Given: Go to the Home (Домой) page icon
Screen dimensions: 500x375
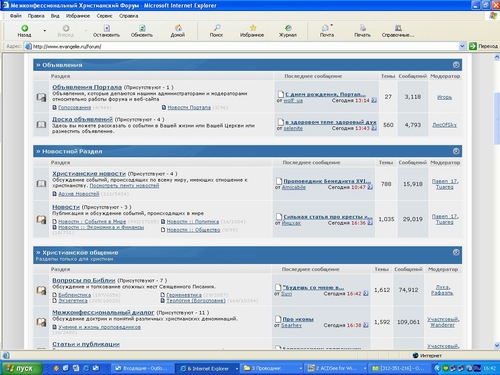Looking at the screenshot, I should click(x=178, y=28).
